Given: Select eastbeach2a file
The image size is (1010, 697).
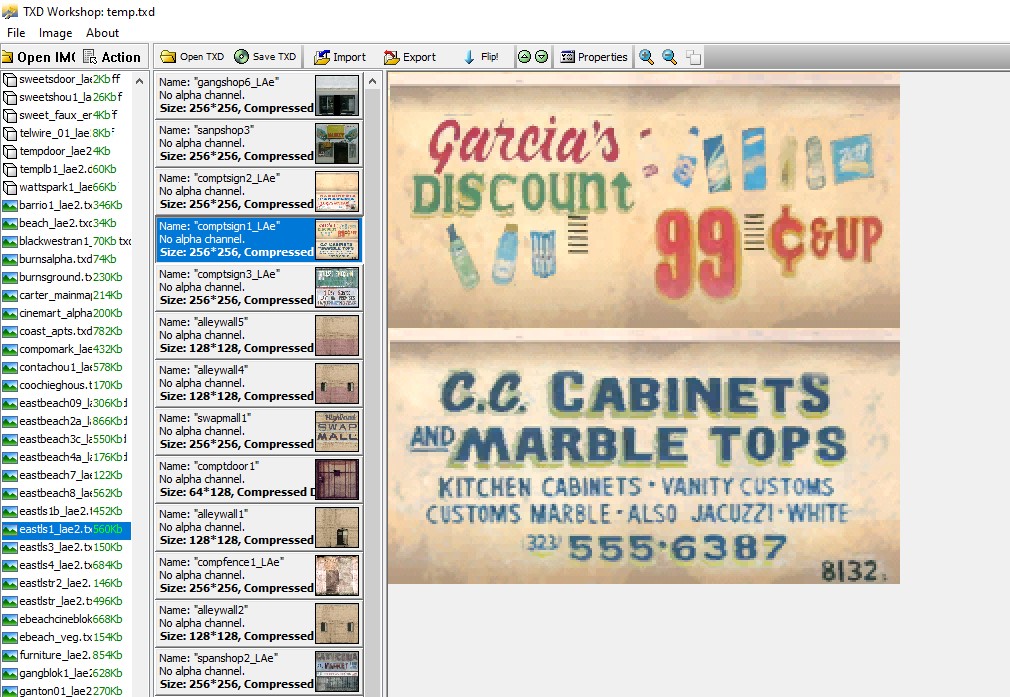Looking at the screenshot, I should coord(66,422).
